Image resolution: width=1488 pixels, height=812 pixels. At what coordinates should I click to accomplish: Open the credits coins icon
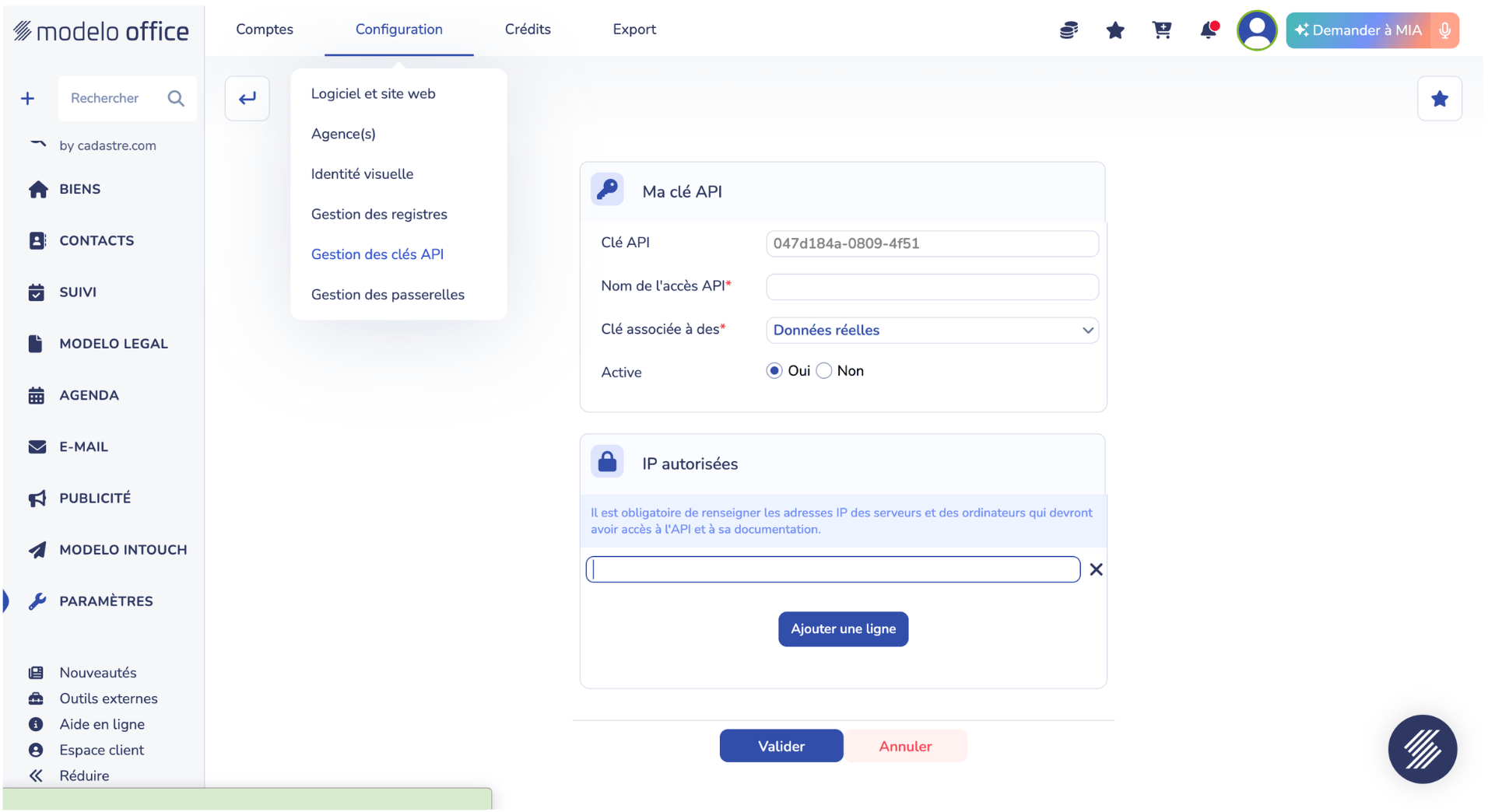pos(1069,30)
